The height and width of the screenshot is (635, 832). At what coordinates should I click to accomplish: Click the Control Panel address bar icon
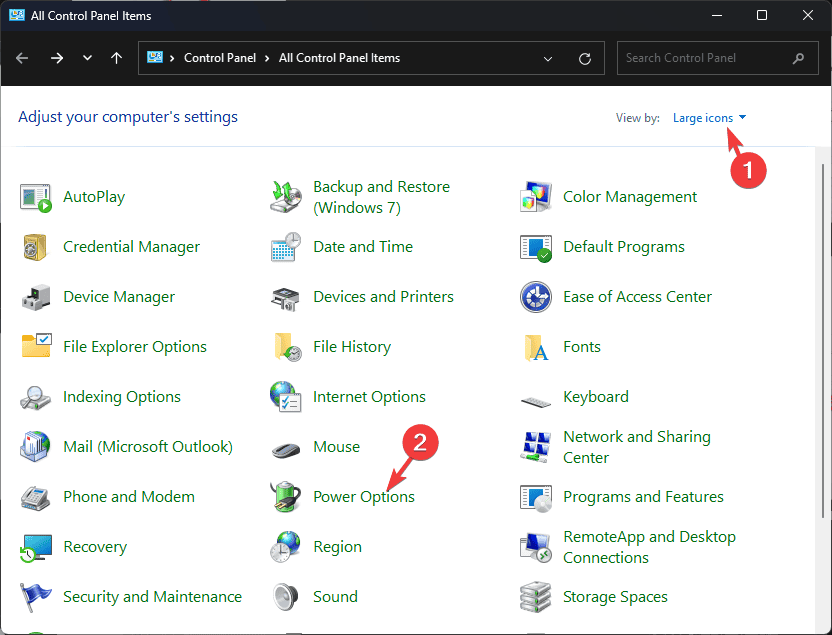click(155, 57)
